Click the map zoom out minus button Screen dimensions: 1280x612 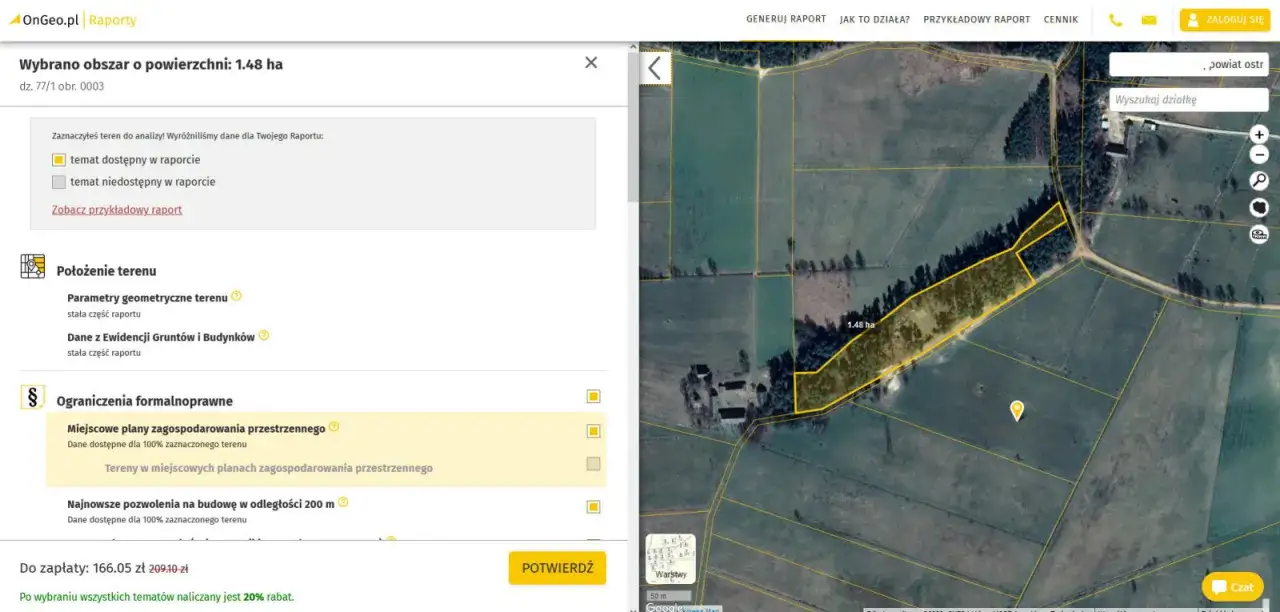tap(1259, 155)
